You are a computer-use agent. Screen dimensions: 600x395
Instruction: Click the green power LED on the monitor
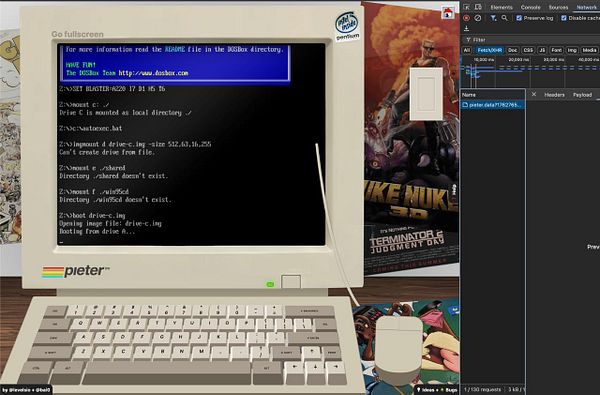pyautogui.click(x=270, y=284)
